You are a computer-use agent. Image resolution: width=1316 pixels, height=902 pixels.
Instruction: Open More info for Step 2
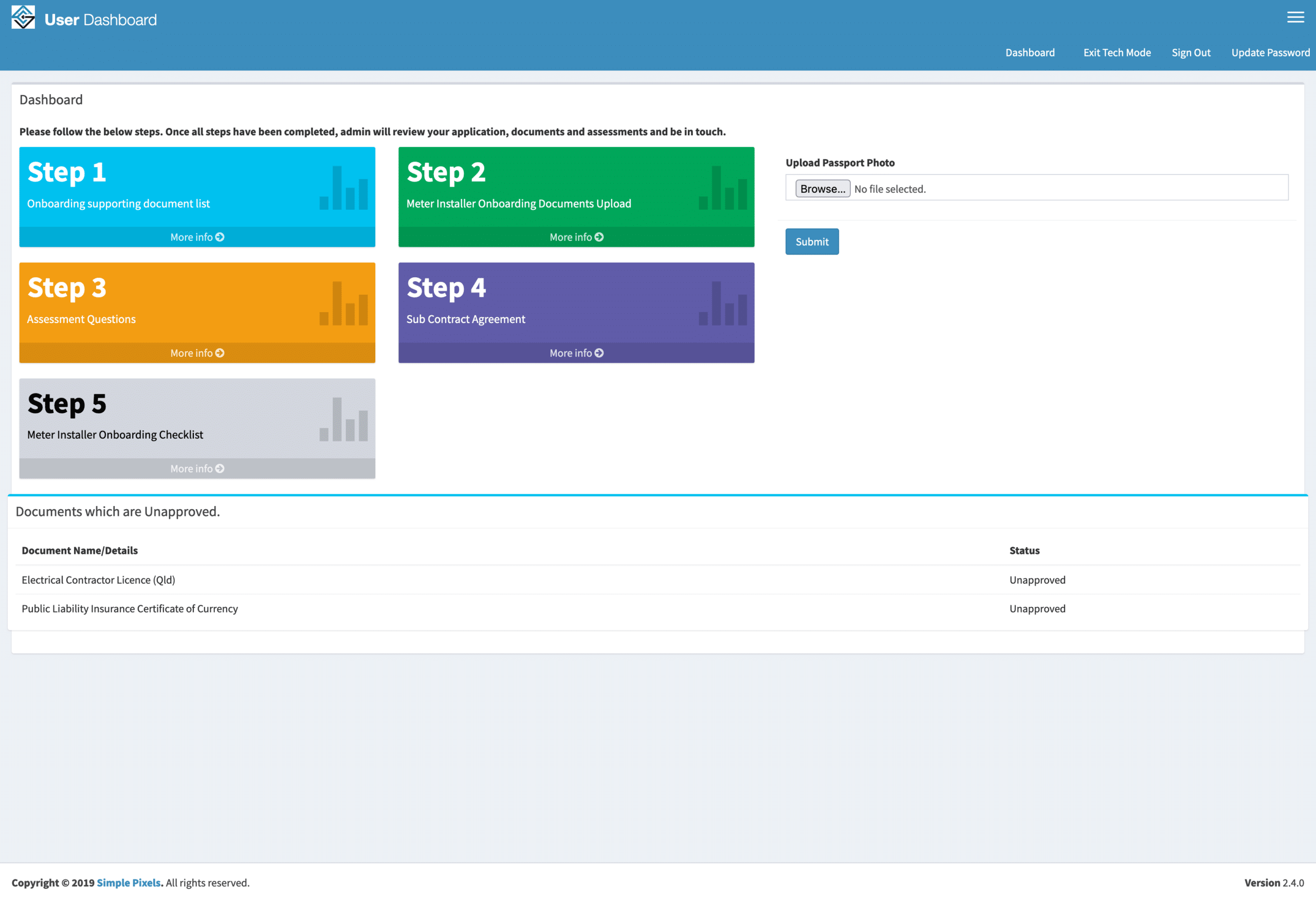click(x=576, y=238)
